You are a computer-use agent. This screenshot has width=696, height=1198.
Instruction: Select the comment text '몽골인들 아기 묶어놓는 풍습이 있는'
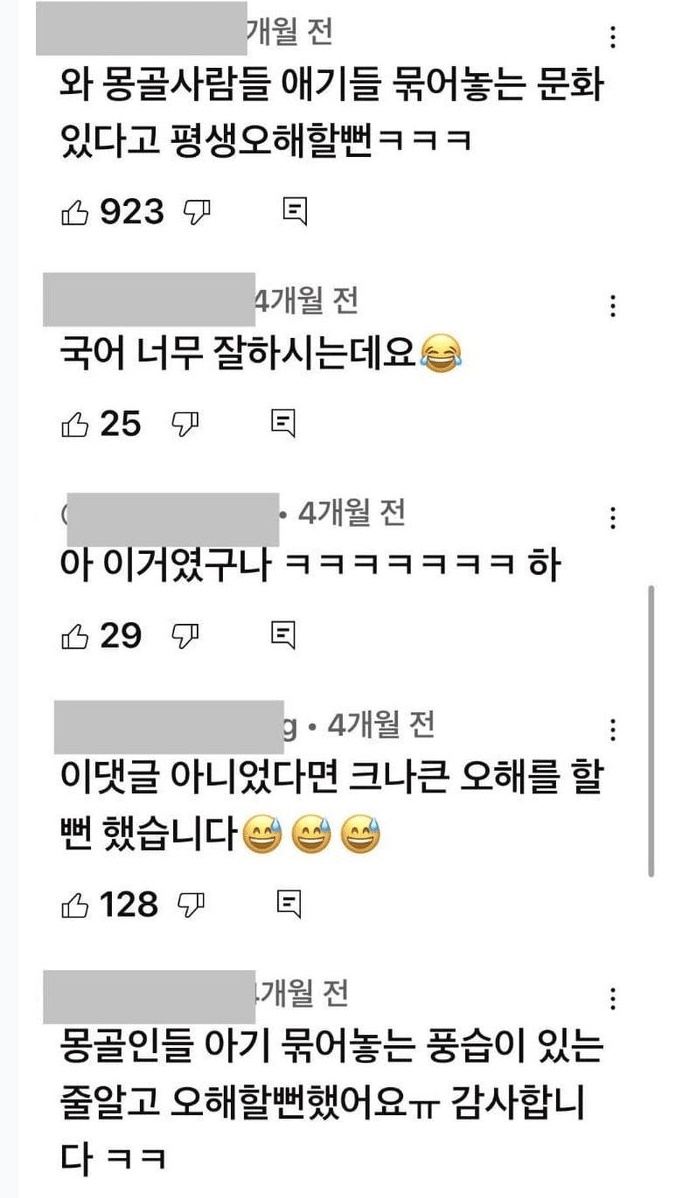point(331,1048)
